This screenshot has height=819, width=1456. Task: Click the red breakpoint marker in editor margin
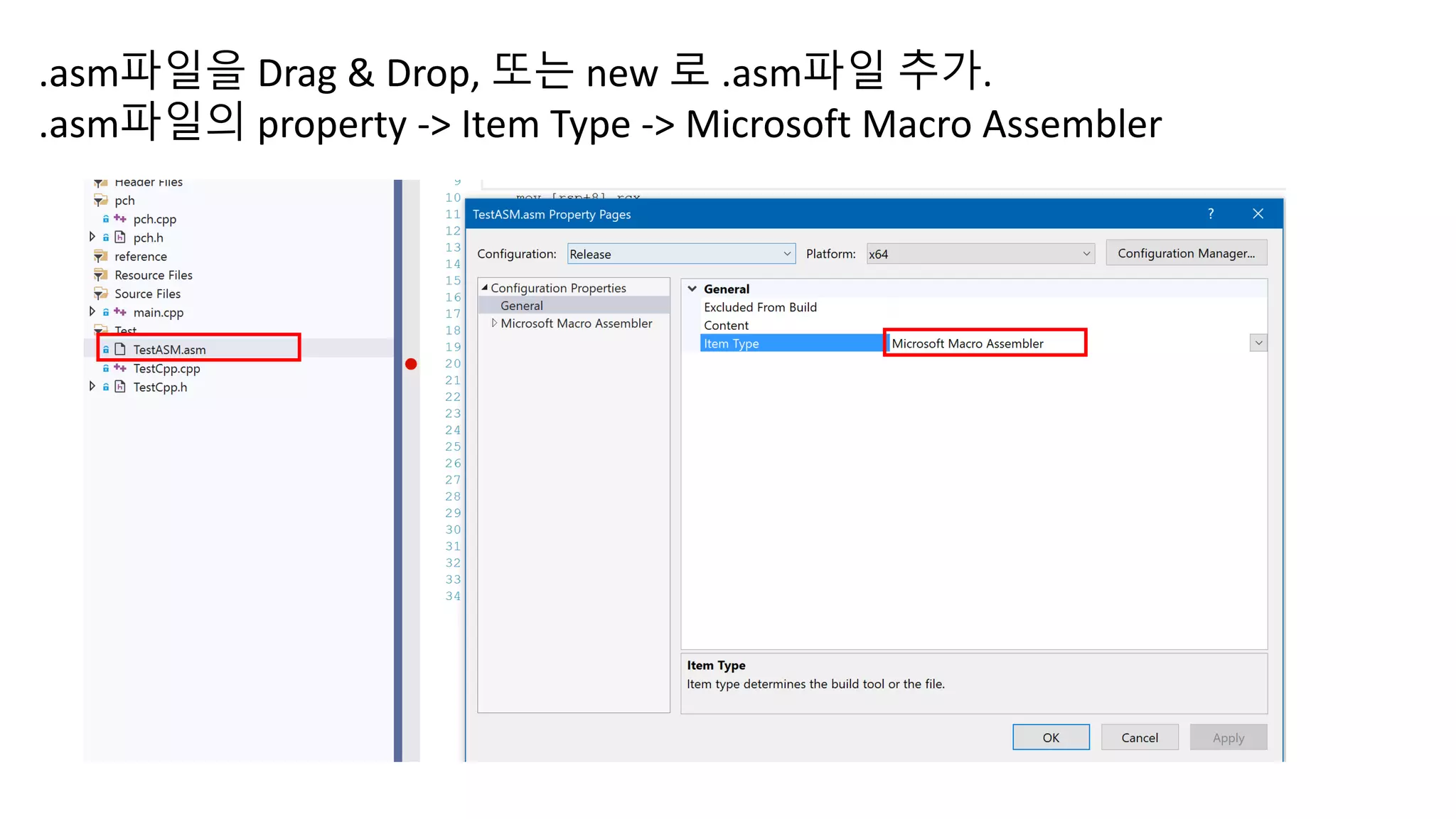[411, 364]
